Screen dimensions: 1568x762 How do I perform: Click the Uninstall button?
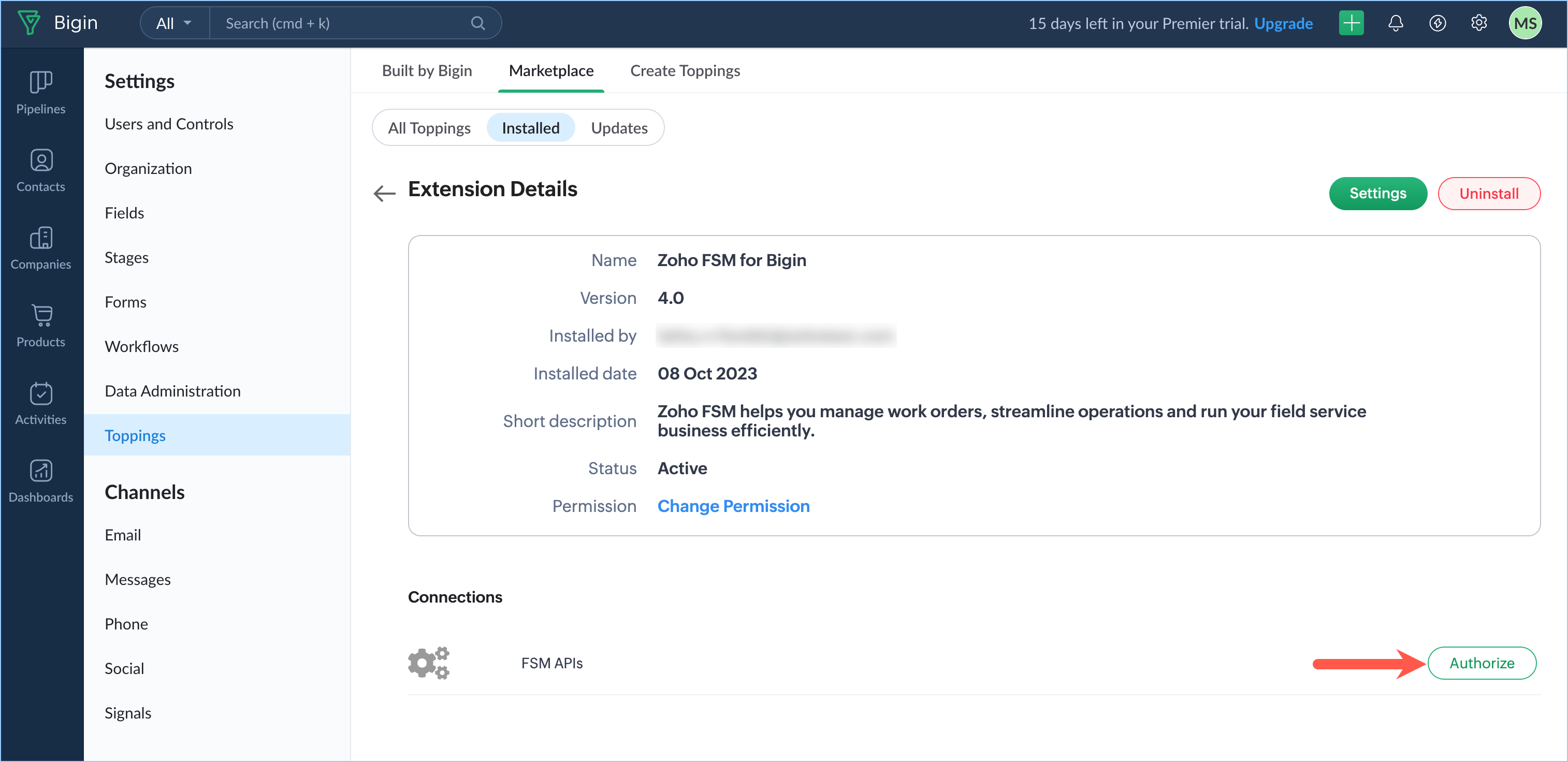[1489, 194]
